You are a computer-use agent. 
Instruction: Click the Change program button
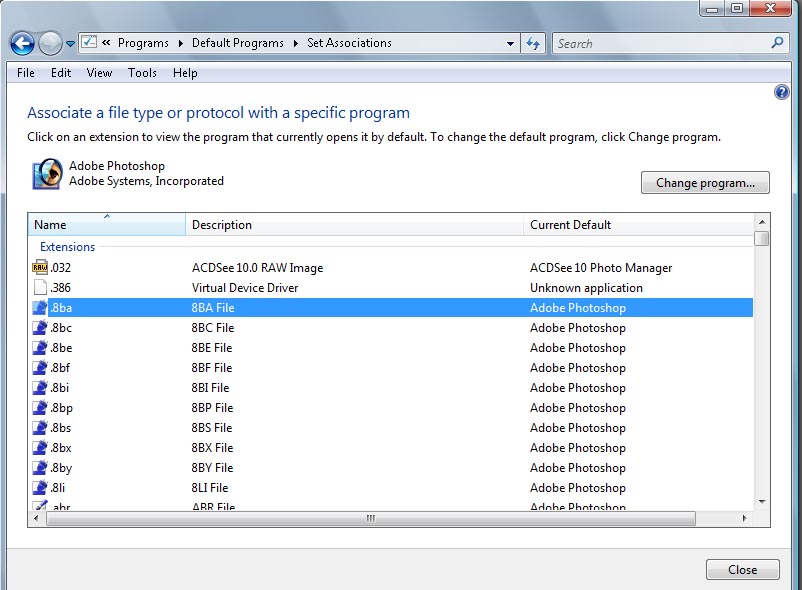(705, 183)
